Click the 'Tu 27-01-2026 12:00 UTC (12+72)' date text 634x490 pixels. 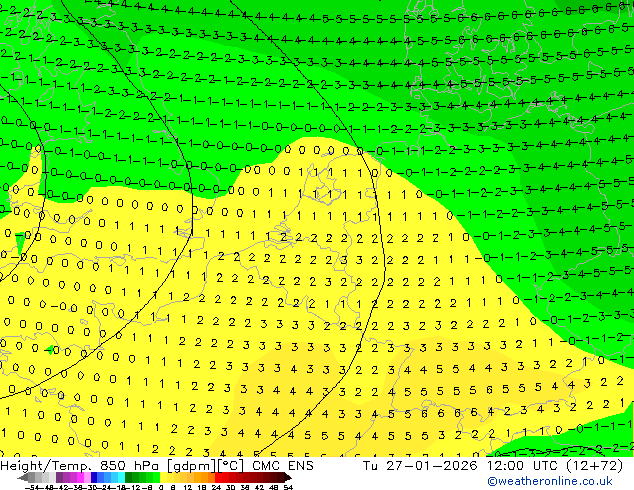tap(493, 466)
